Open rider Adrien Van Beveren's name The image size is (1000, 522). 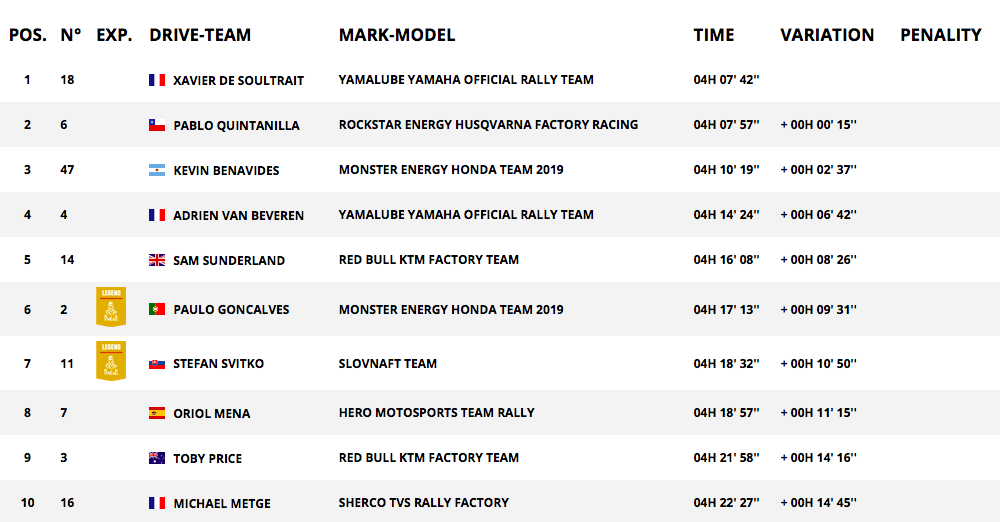tap(239, 216)
